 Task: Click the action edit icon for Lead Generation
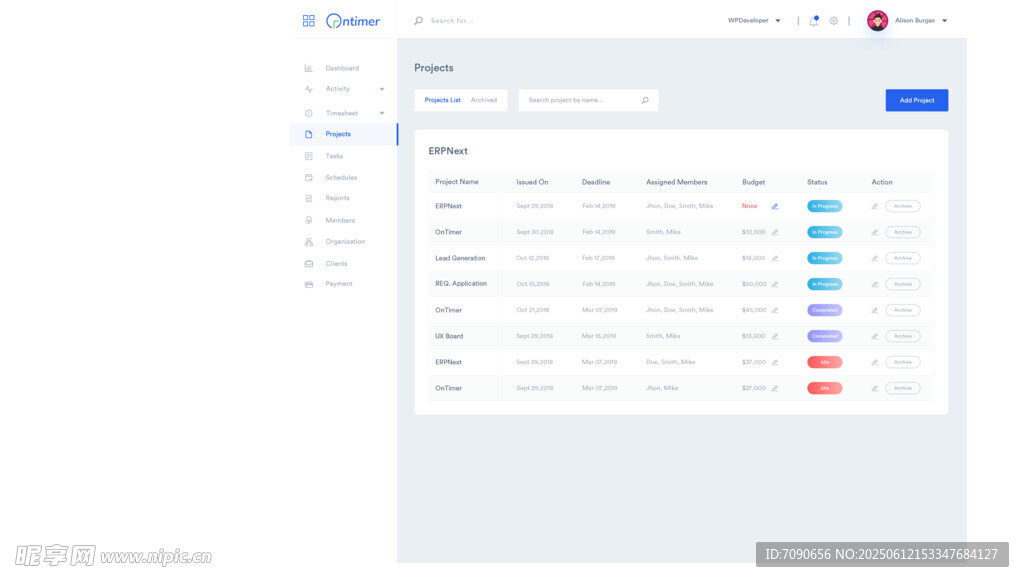[x=874, y=258]
